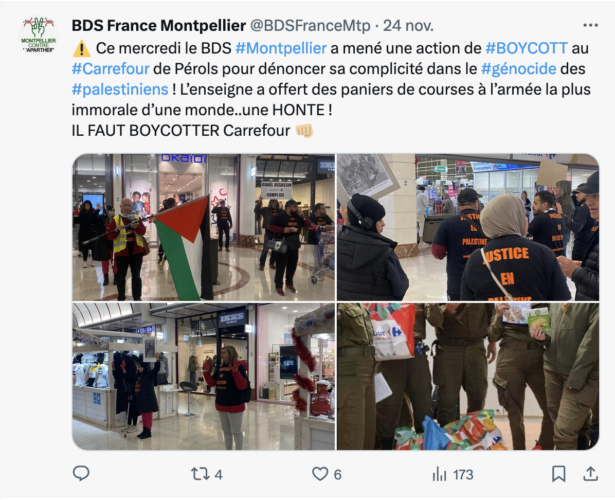Follow the #palestiniens hashtag
Viewport: 615px width, 500px height.
click(x=120, y=89)
